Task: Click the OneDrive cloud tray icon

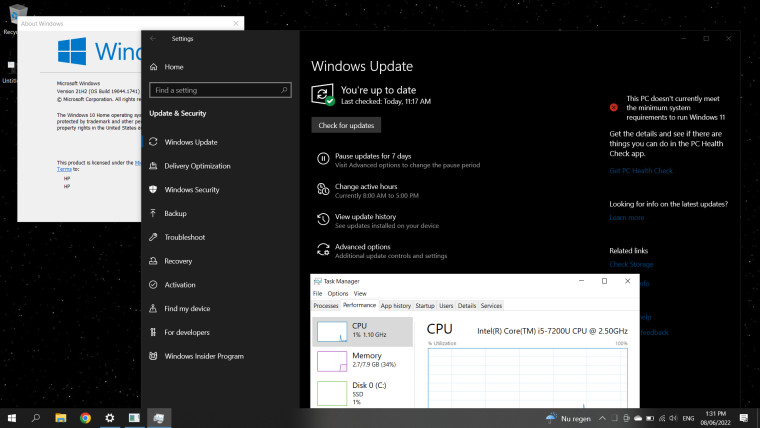Action: 638,418
